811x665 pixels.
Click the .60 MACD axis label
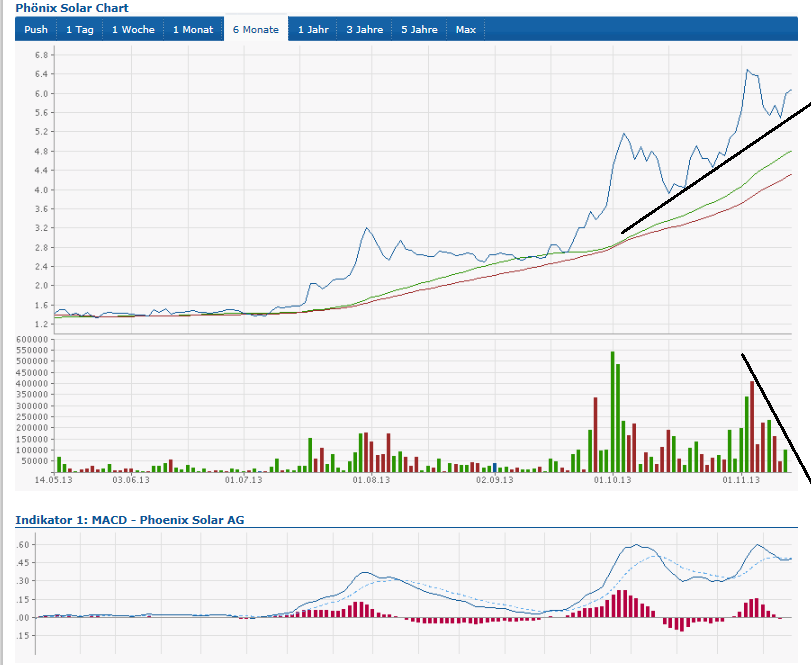[23, 545]
